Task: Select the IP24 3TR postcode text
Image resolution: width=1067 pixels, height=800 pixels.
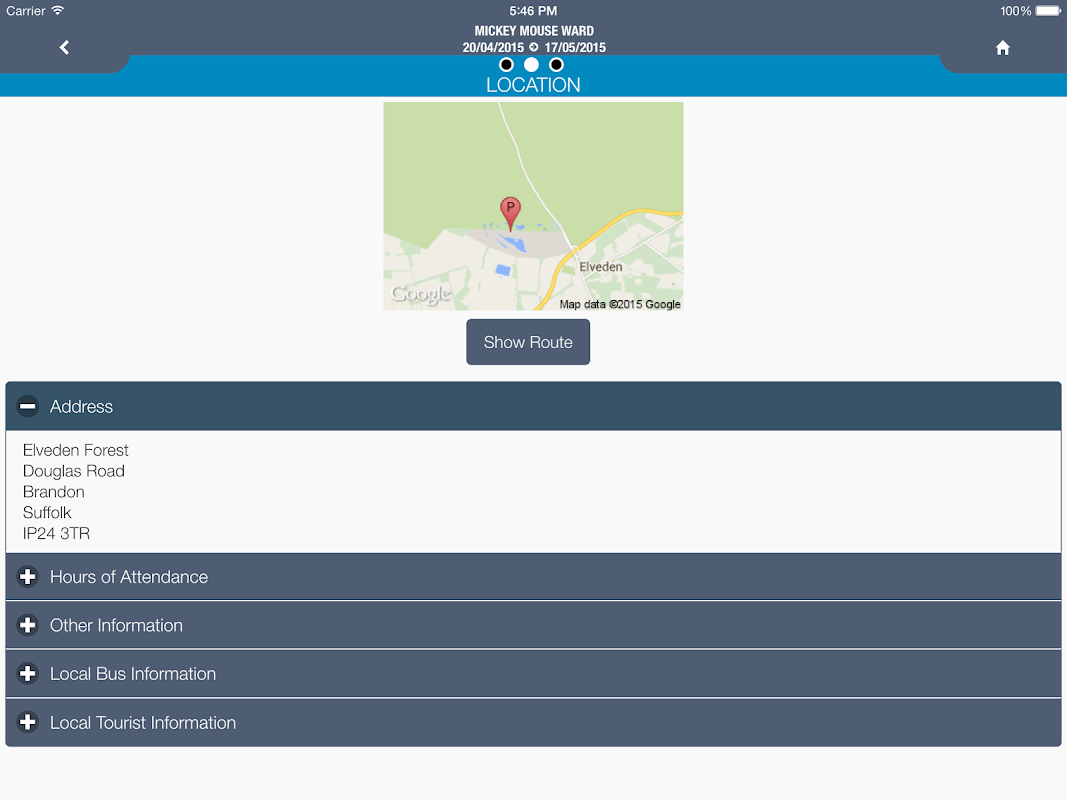Action: [56, 533]
